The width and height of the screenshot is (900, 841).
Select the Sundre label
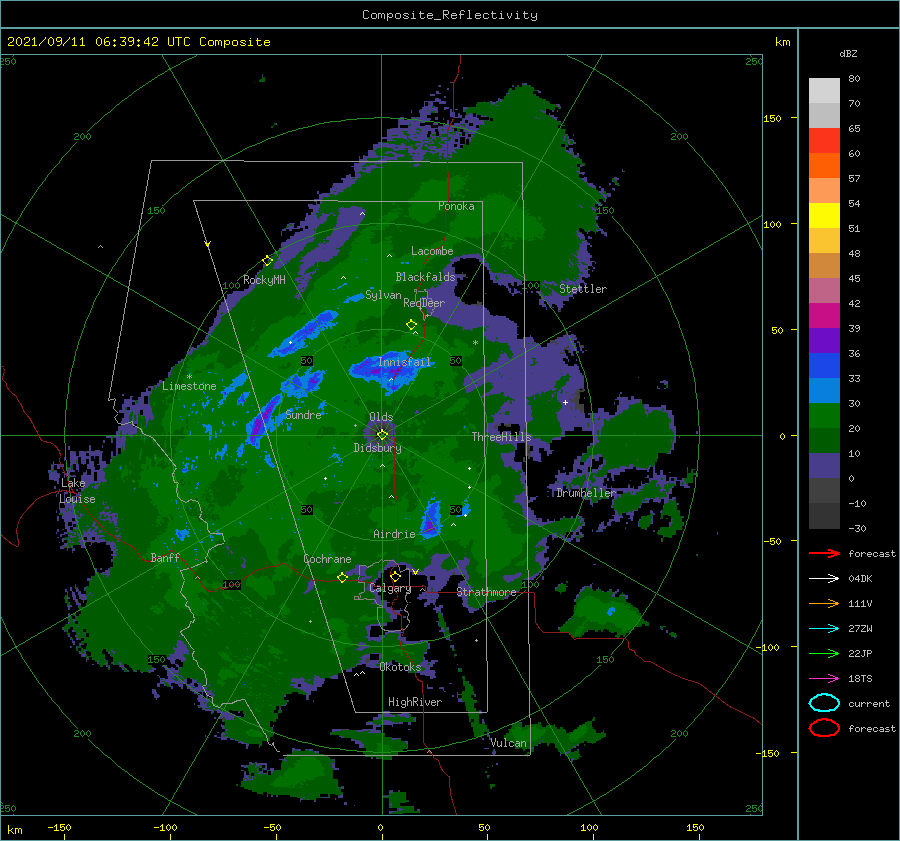[304, 415]
